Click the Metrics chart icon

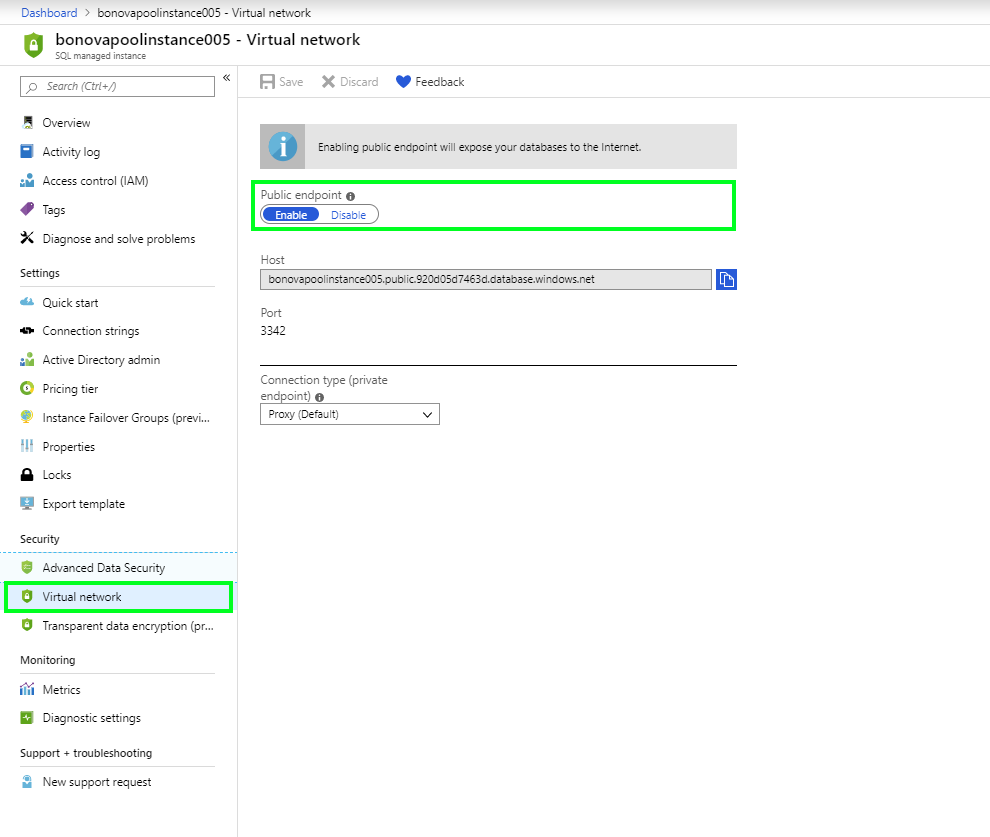pyautogui.click(x=27, y=689)
